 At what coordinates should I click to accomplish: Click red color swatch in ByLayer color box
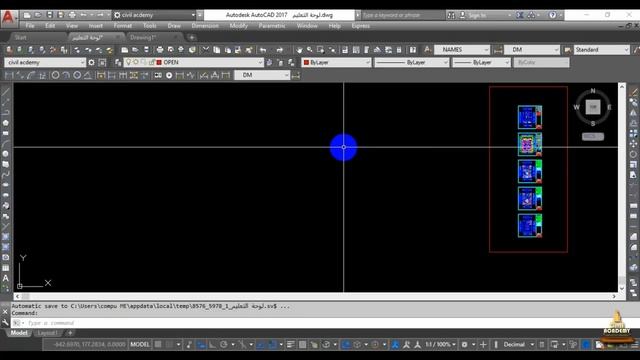coord(306,62)
